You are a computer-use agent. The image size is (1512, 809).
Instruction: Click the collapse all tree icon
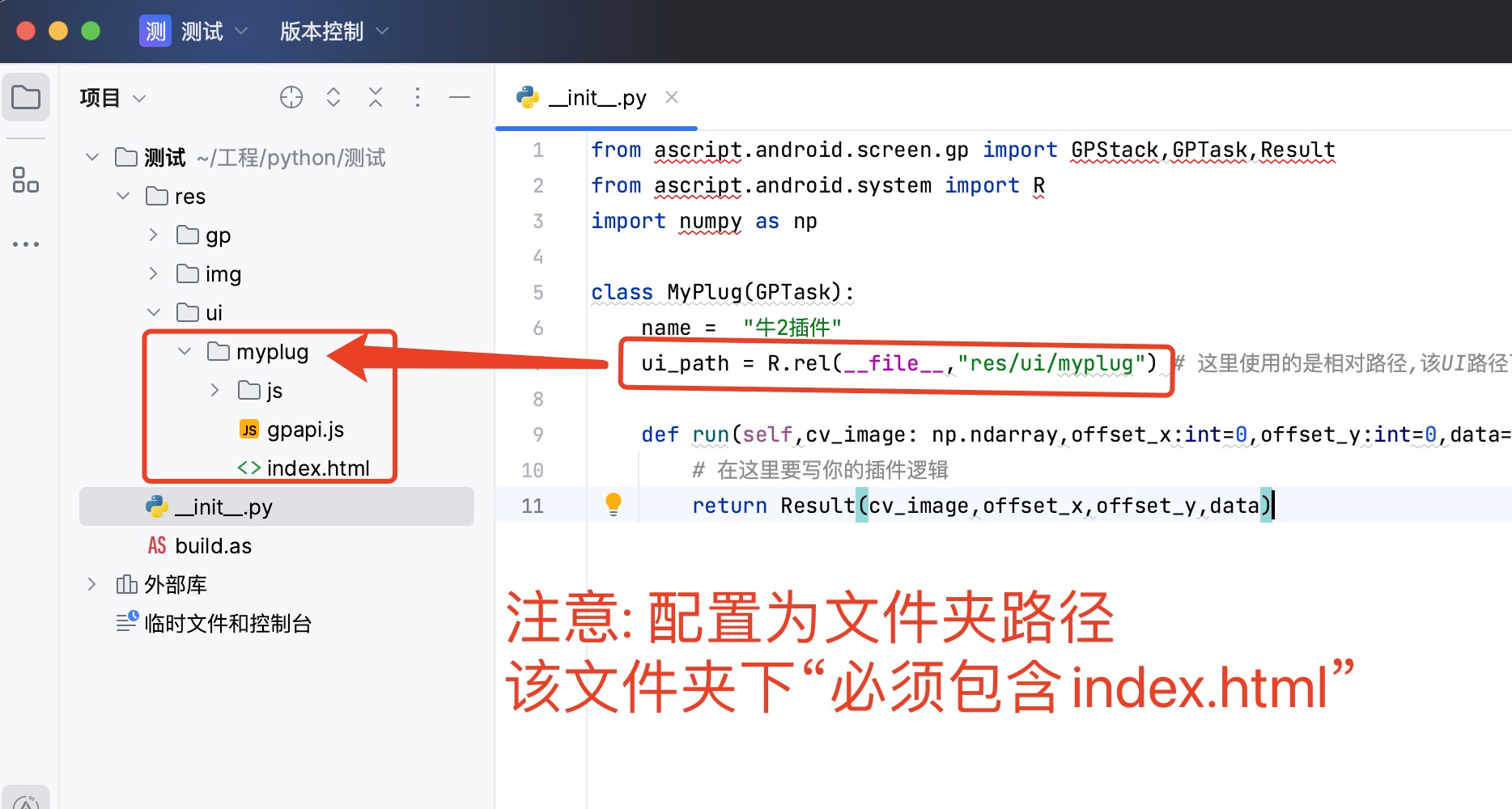[376, 97]
